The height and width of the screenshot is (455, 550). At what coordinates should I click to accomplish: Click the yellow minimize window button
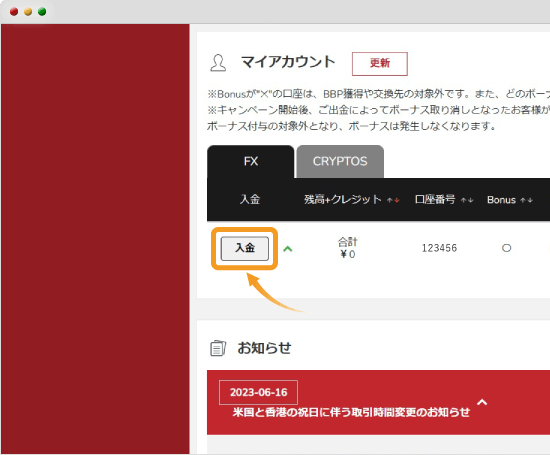(28, 12)
